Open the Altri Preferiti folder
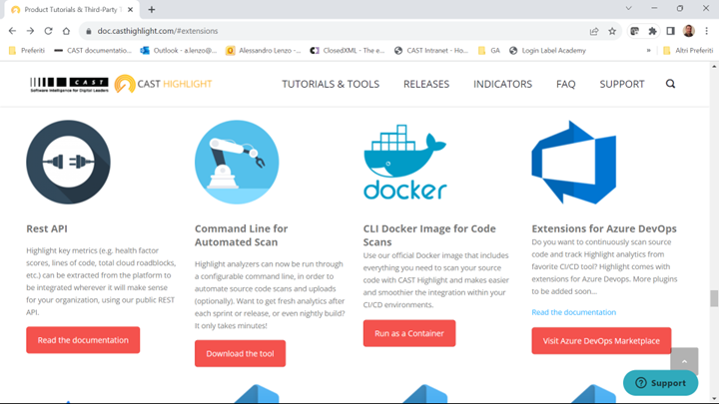719x404 pixels. 688,50
